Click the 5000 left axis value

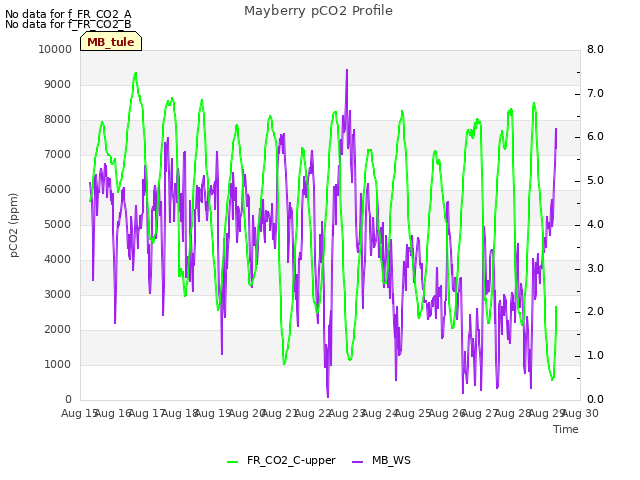pyautogui.click(x=58, y=224)
